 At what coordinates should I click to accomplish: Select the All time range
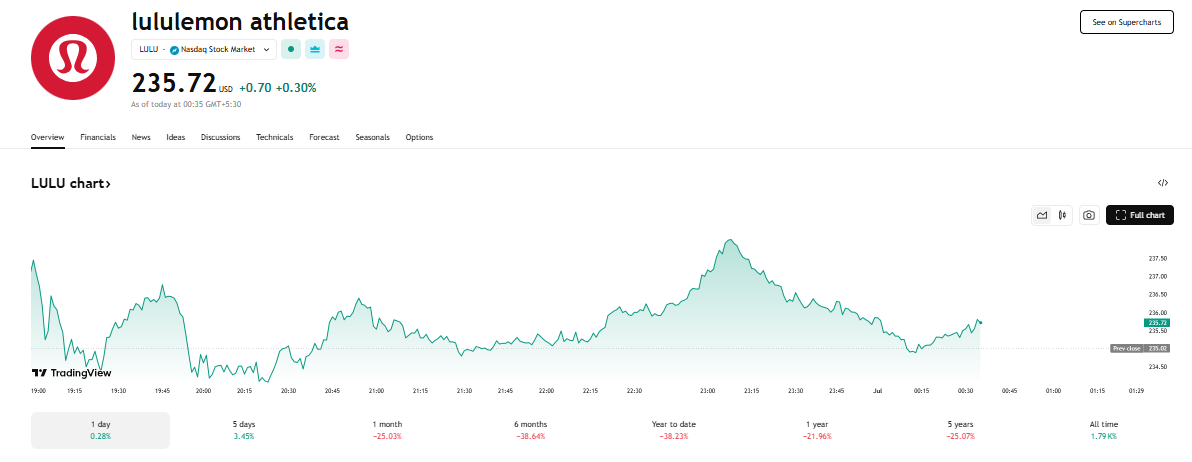[1104, 430]
